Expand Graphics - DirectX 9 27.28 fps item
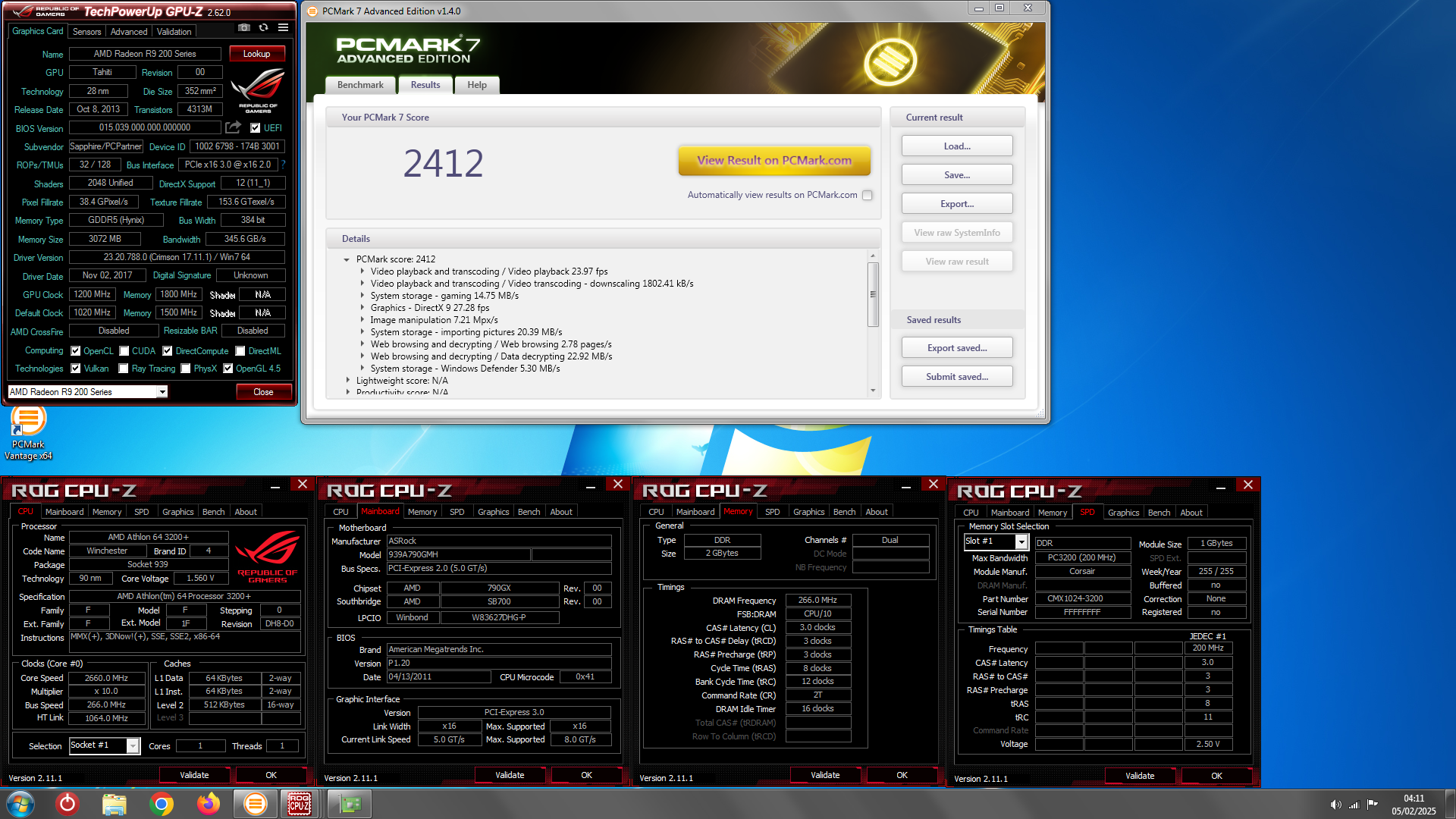This screenshot has width=1456, height=819. [x=362, y=308]
